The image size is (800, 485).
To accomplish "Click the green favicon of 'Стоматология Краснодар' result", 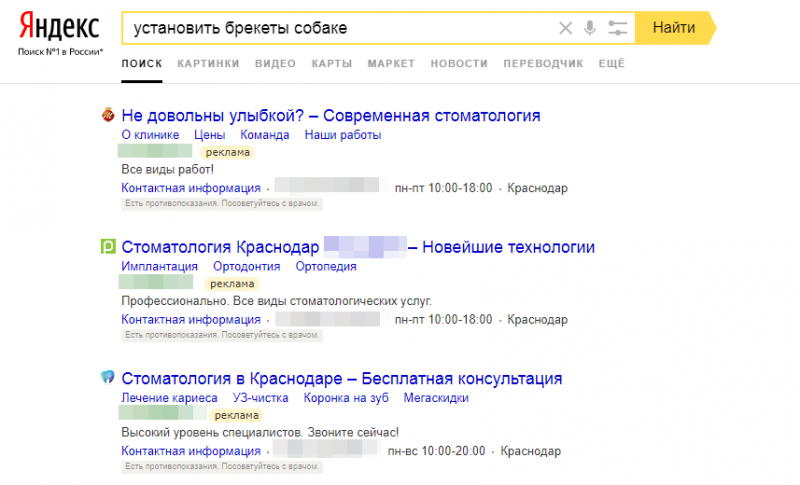I will tap(108, 246).
